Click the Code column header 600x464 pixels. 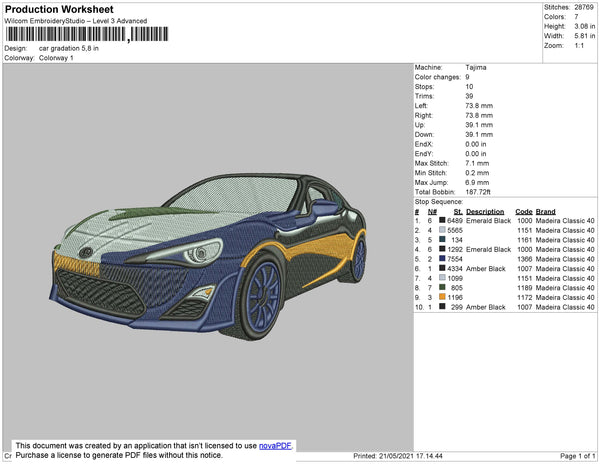pos(523,212)
